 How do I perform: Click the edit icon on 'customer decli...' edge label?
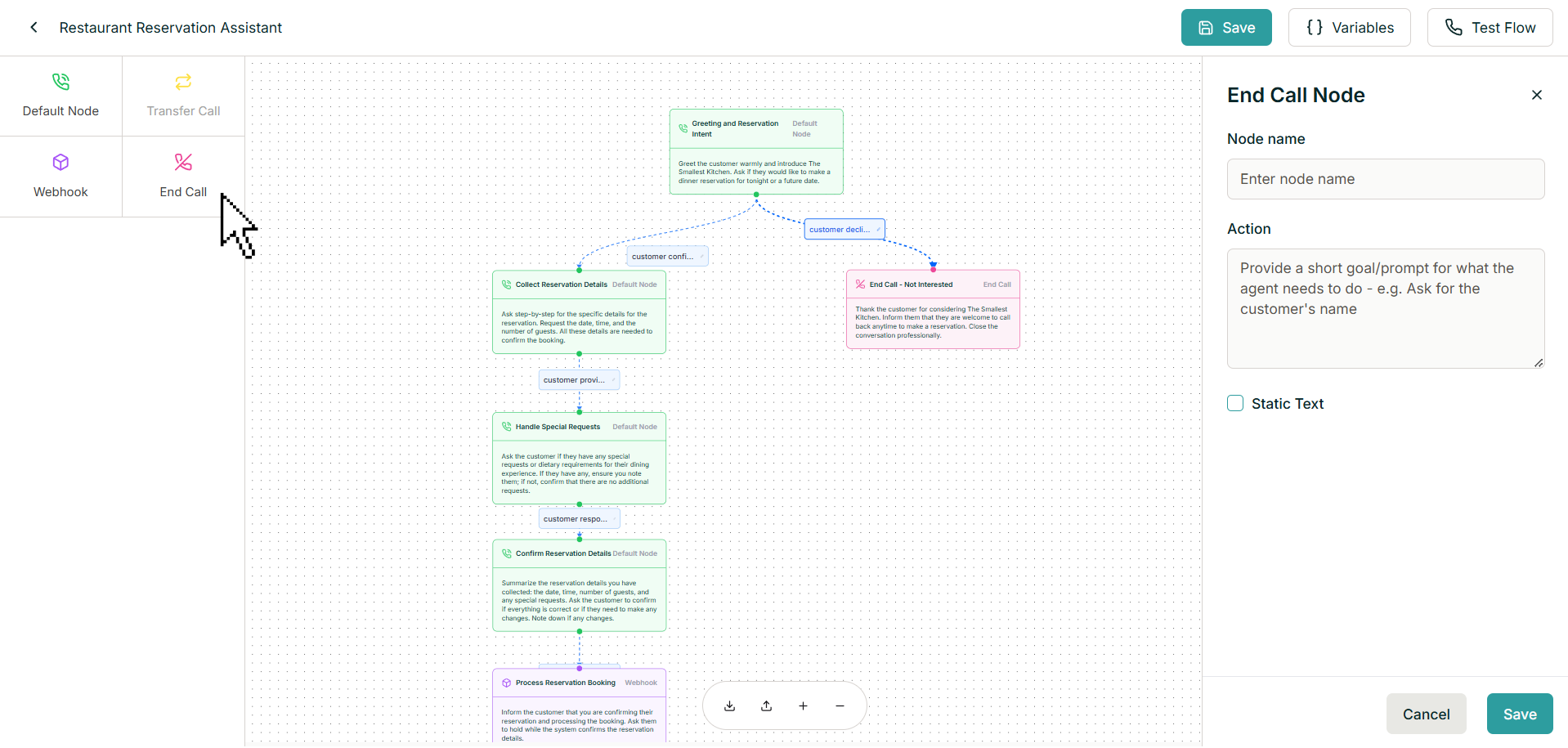pyautogui.click(x=878, y=230)
